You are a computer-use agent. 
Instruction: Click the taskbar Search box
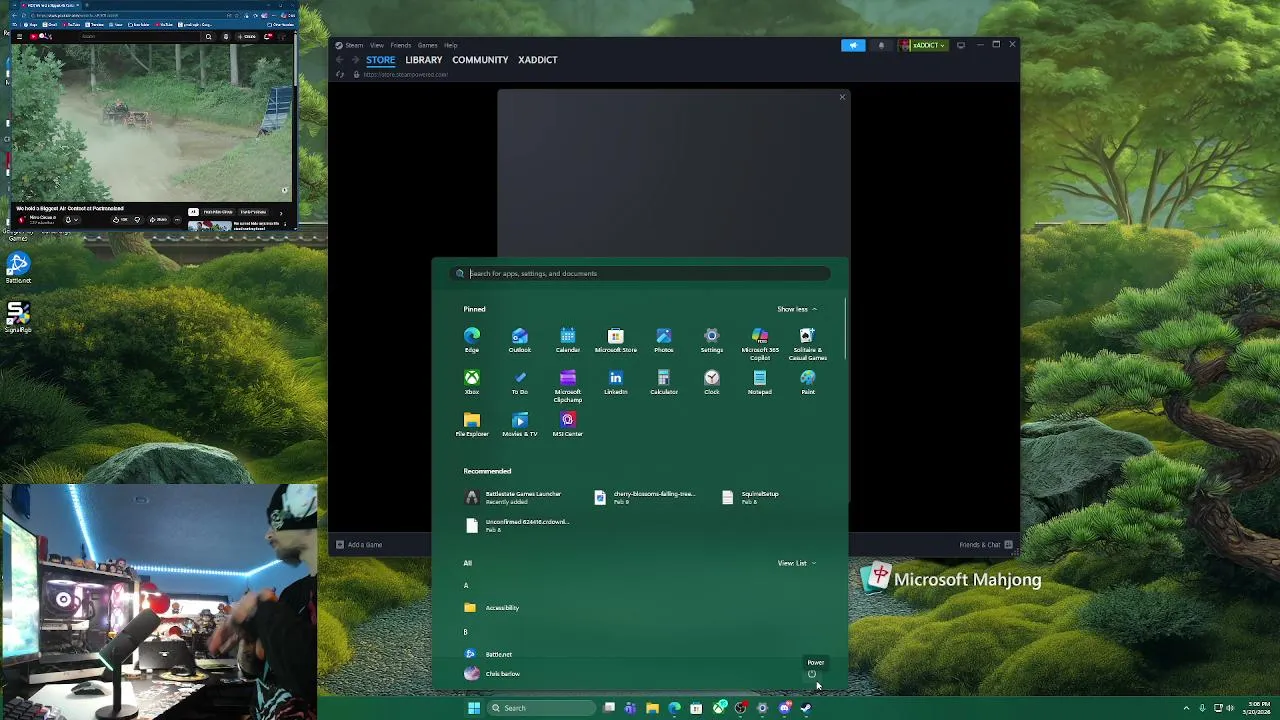tap(541, 708)
